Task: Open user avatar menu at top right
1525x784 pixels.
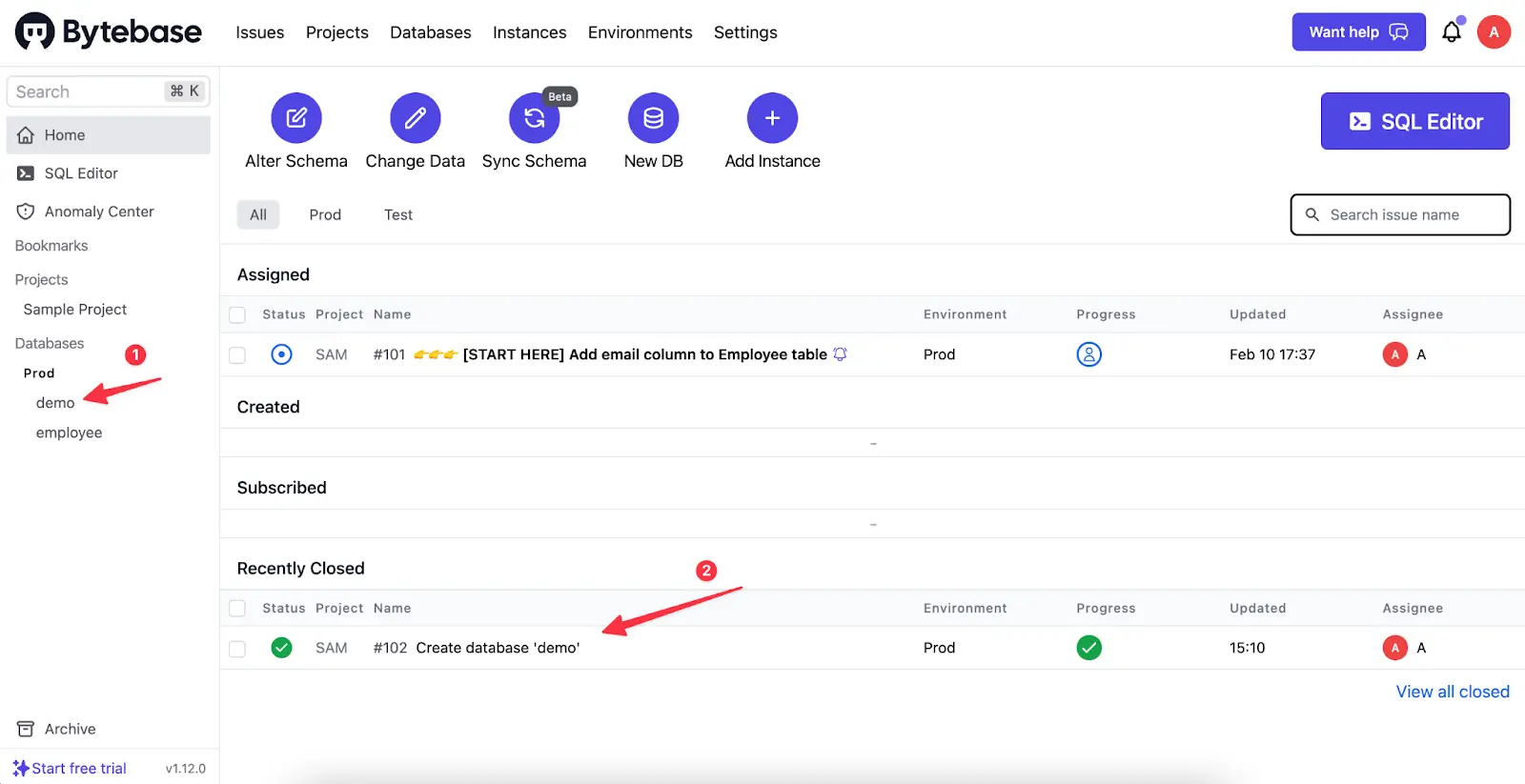Action: [1494, 31]
